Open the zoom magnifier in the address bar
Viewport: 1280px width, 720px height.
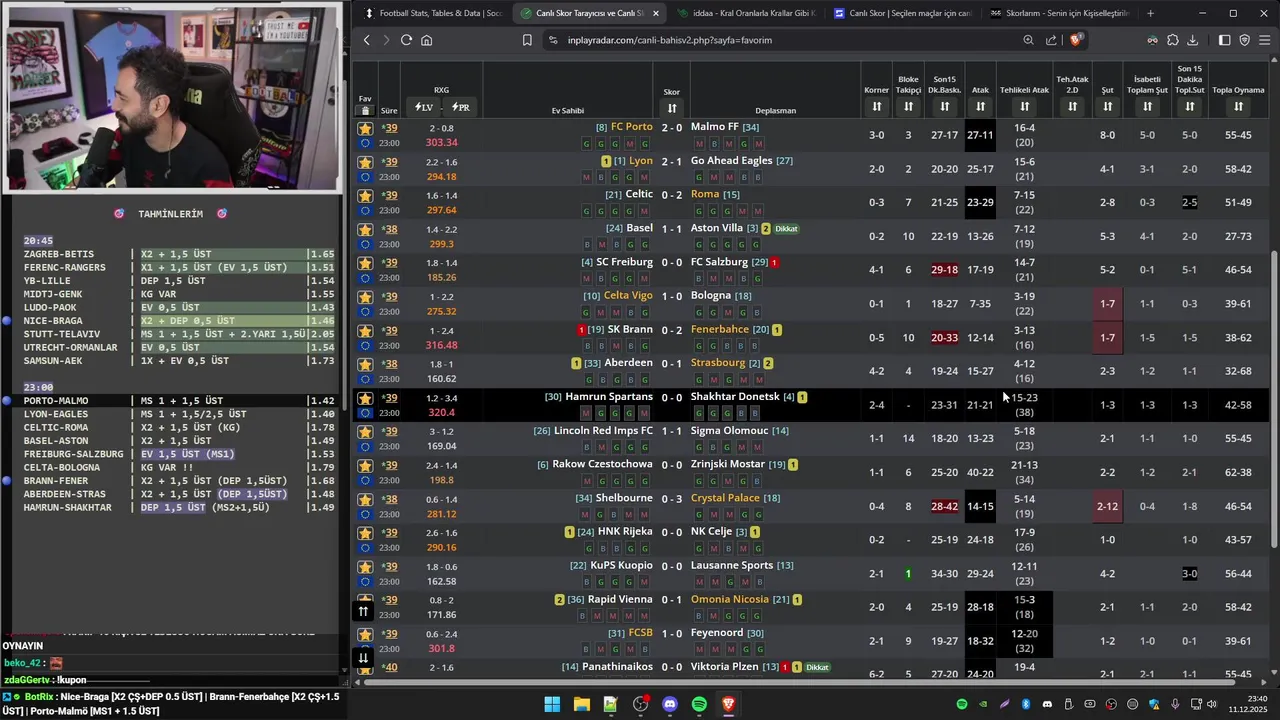tap(1028, 40)
